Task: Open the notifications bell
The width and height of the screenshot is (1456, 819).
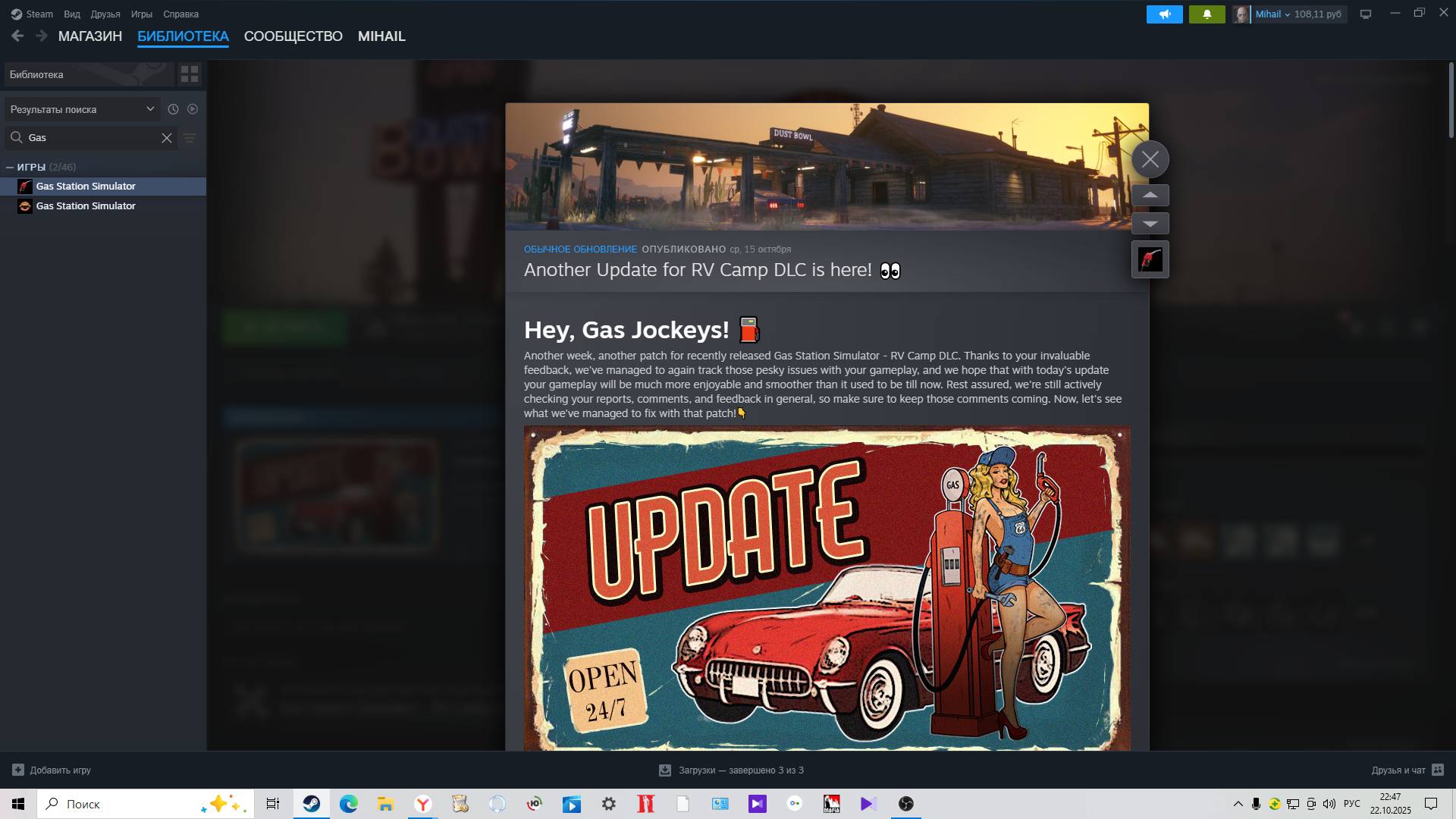Action: [x=1207, y=14]
